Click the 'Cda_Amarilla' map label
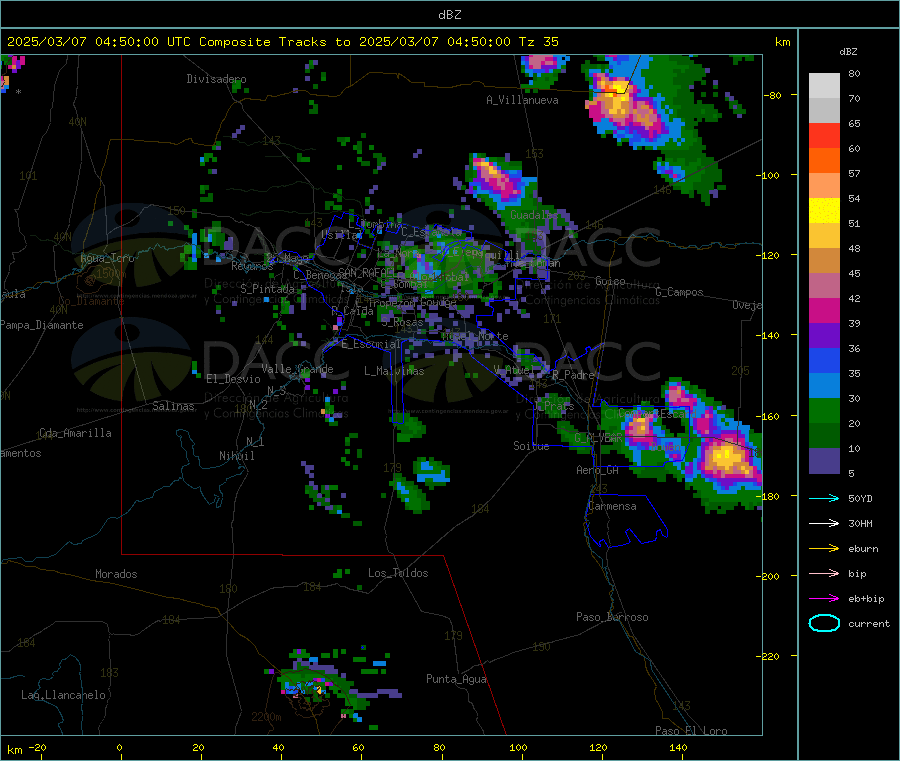Screen dimensions: 900x761 (x=75, y=433)
